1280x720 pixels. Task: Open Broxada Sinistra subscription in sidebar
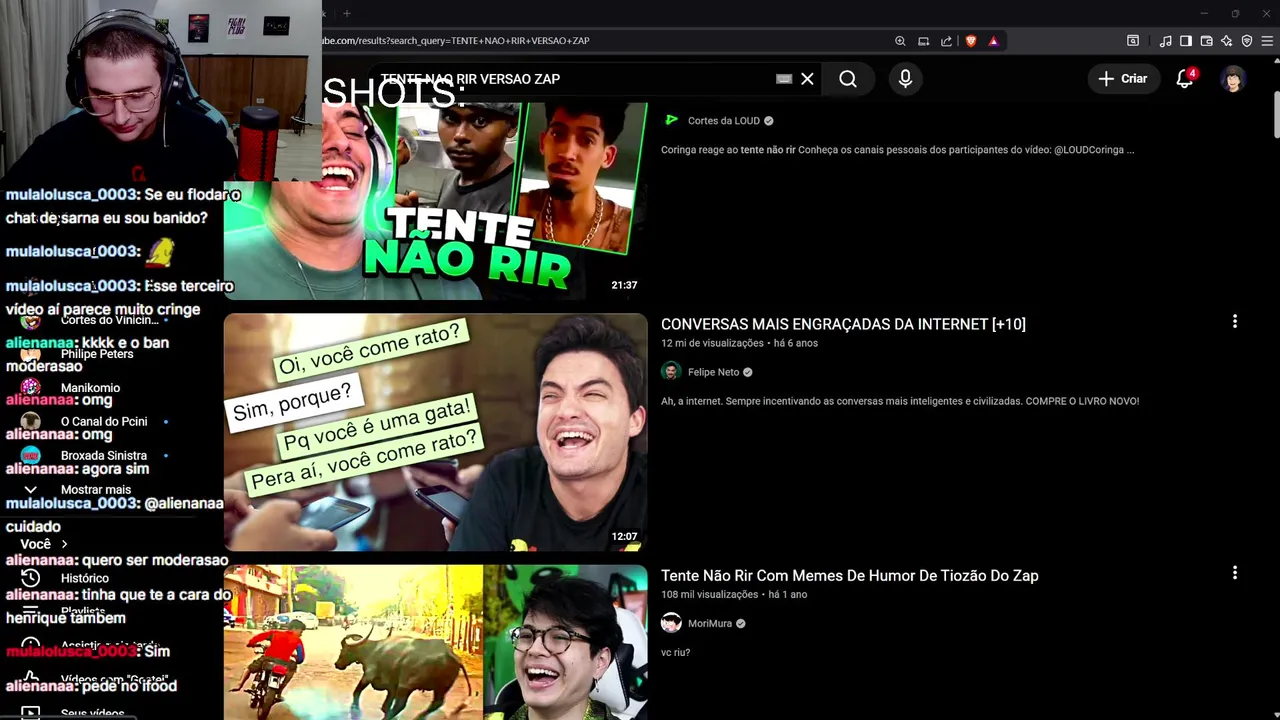[104, 456]
